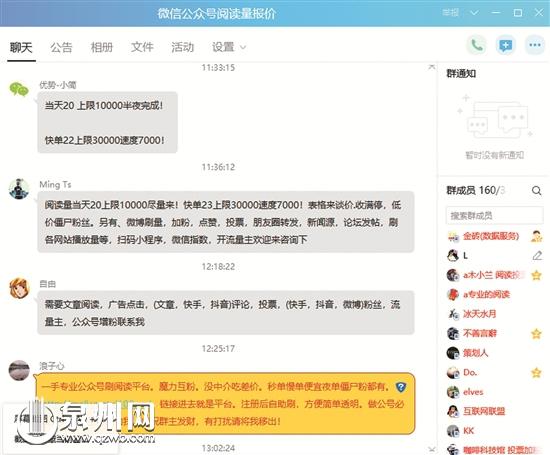Click star icon beside 不善言辞
The image size is (550, 455).
coord(536,334)
